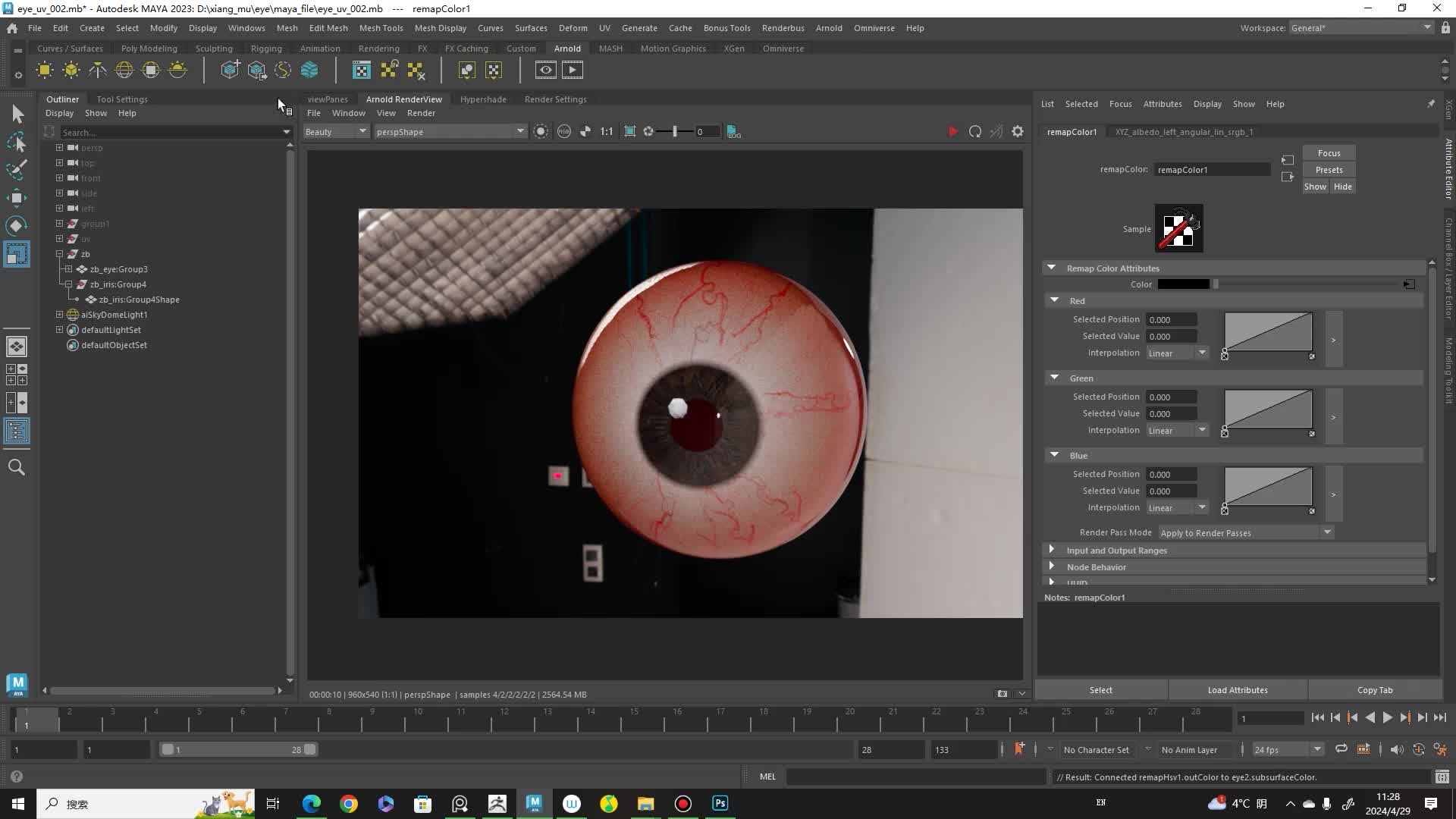Select the Lasso tool
This screenshot has height=819, width=1456.
click(x=17, y=143)
